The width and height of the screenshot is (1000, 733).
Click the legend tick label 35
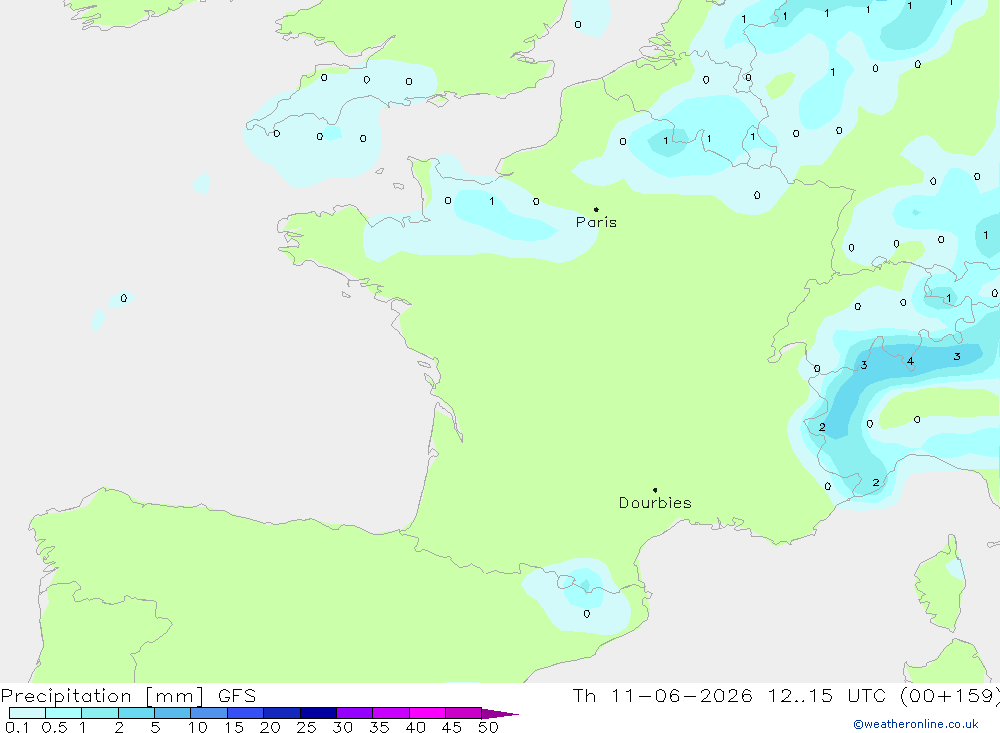379,727
